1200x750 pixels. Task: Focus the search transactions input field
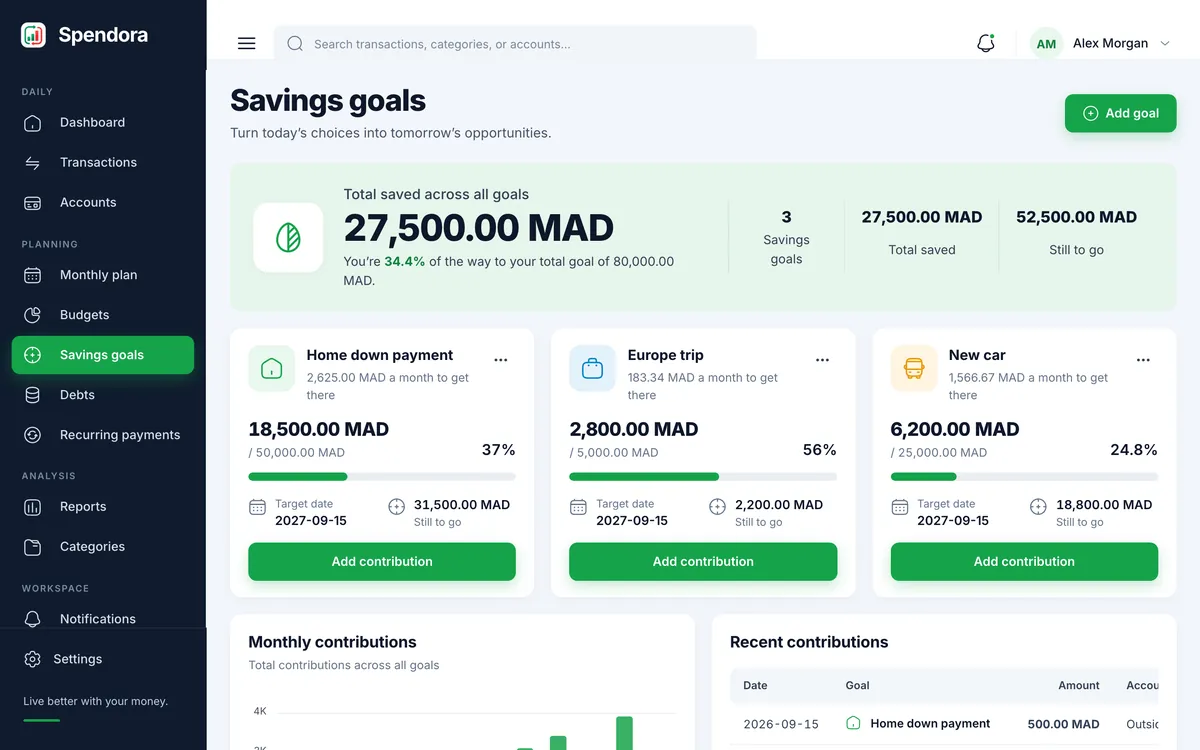(x=515, y=44)
